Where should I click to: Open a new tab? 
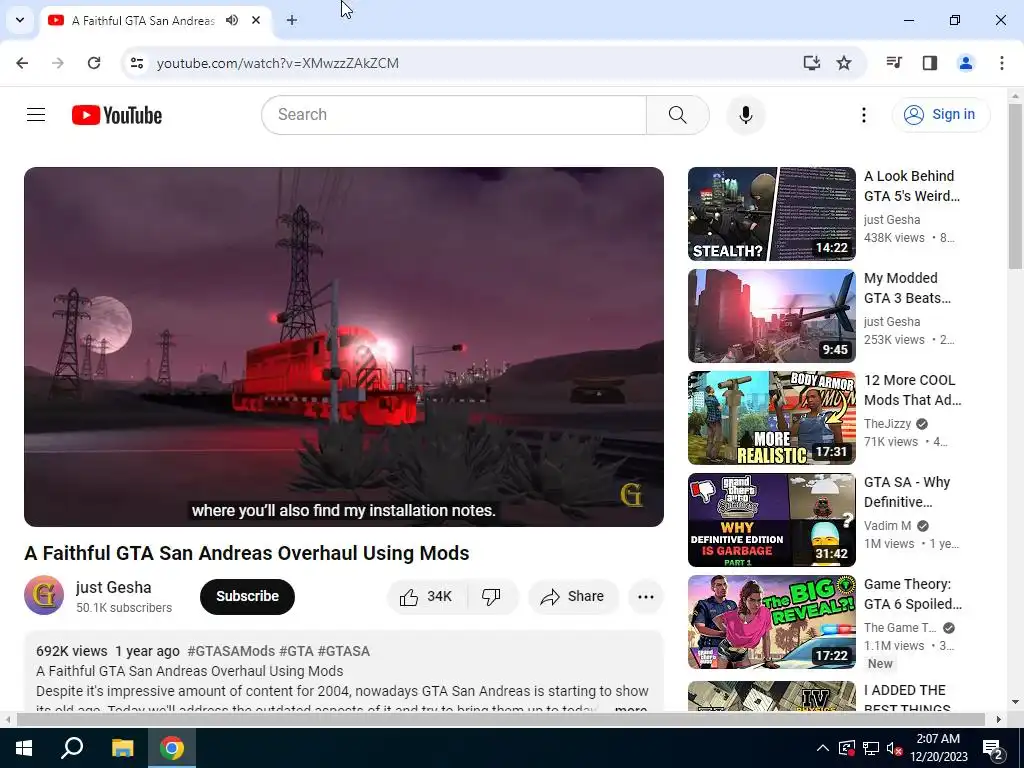(x=292, y=20)
